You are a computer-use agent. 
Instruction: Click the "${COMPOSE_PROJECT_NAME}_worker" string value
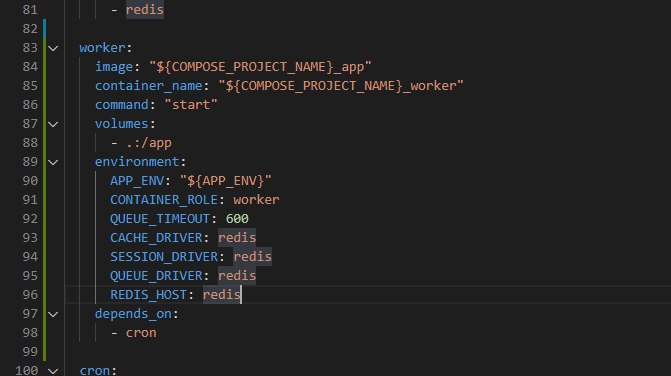341,86
